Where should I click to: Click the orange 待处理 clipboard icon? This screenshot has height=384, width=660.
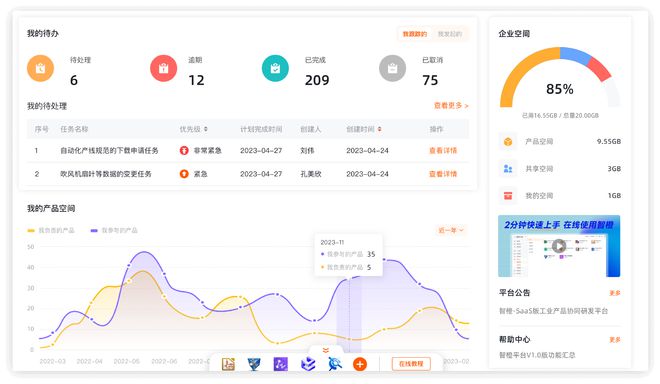click(40, 68)
